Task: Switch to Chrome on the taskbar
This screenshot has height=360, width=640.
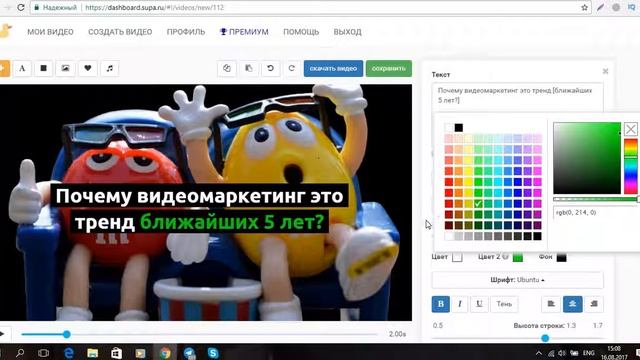Action: coord(165,353)
